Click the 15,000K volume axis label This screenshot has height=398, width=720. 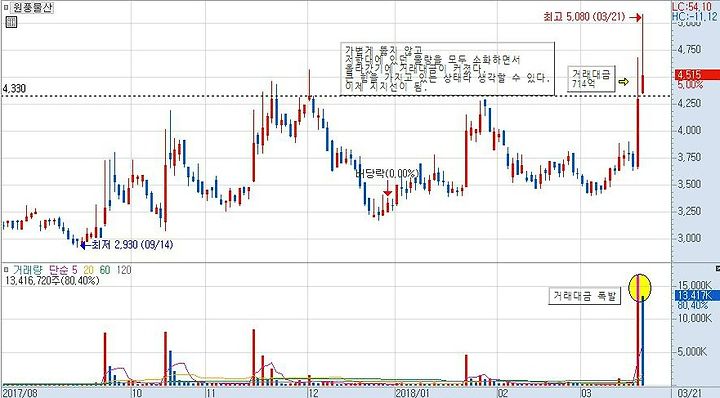click(694, 285)
